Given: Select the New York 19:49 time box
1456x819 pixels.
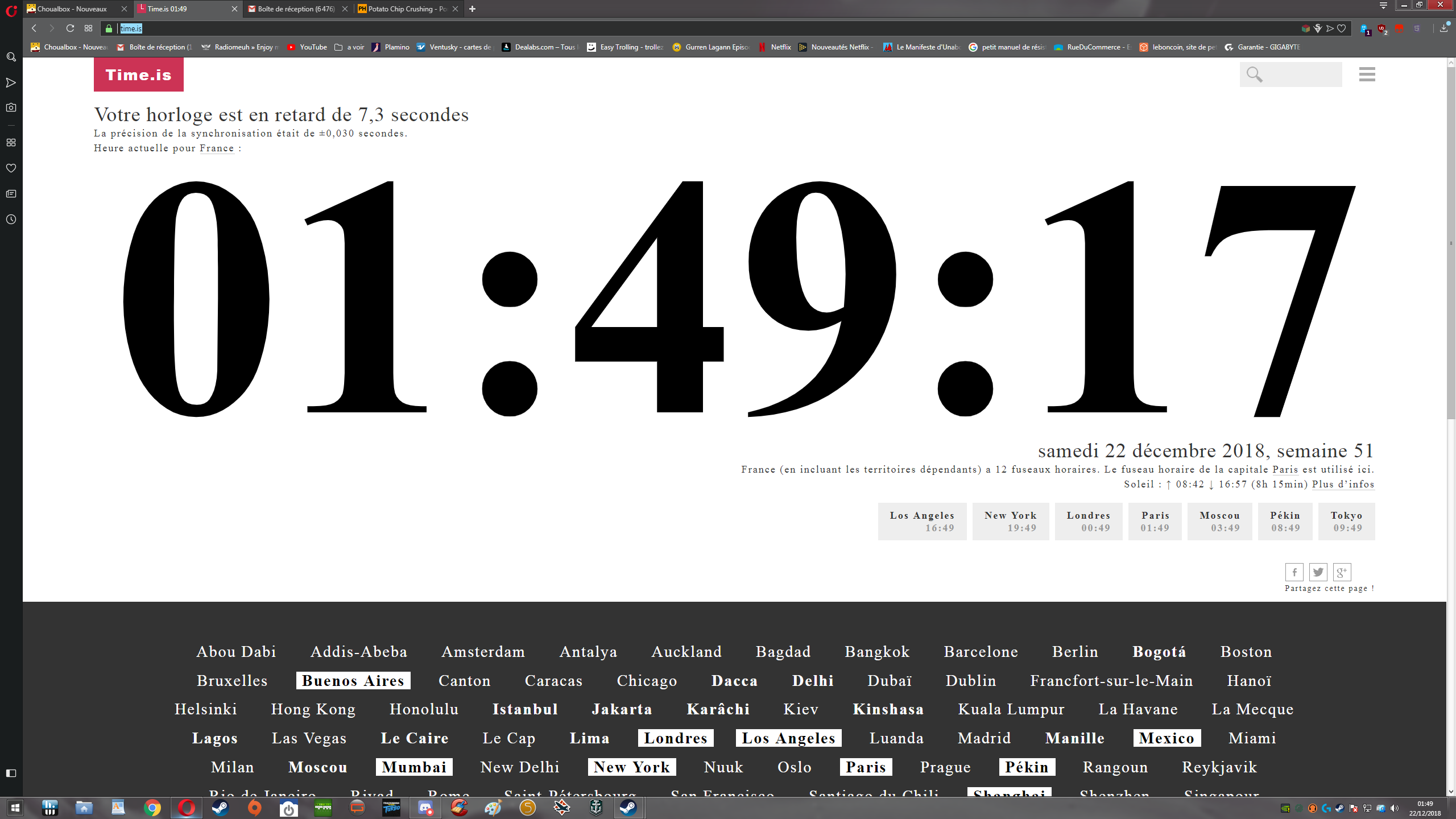Looking at the screenshot, I should (x=1011, y=522).
